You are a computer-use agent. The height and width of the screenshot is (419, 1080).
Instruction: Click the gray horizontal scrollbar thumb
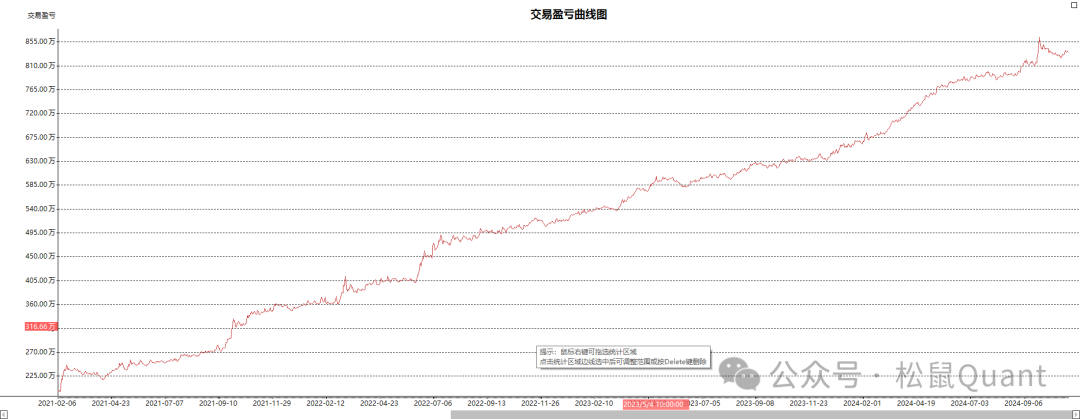pos(760,413)
